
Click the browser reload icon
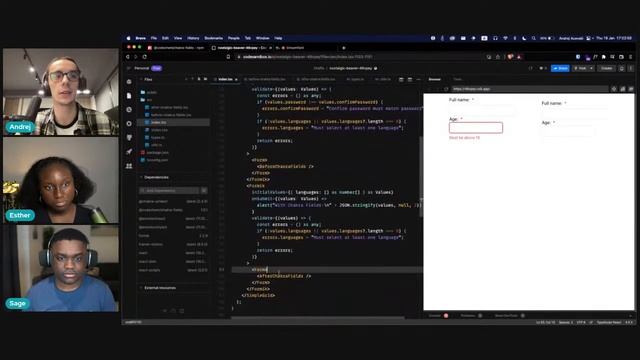(x=144, y=57)
